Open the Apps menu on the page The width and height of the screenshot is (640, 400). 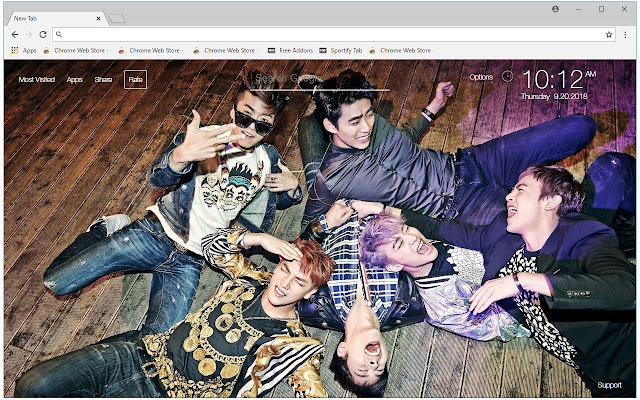click(74, 80)
